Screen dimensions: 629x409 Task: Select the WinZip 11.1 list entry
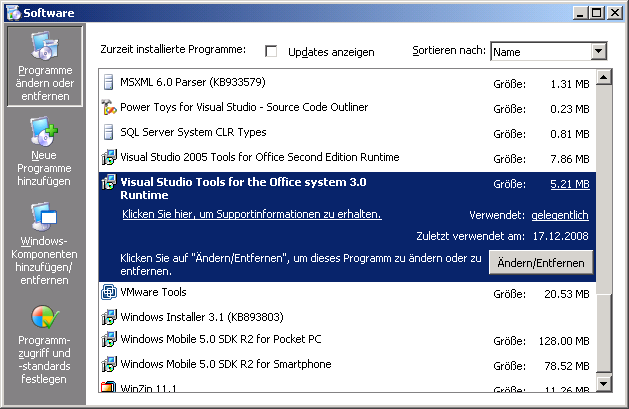(x=148, y=386)
